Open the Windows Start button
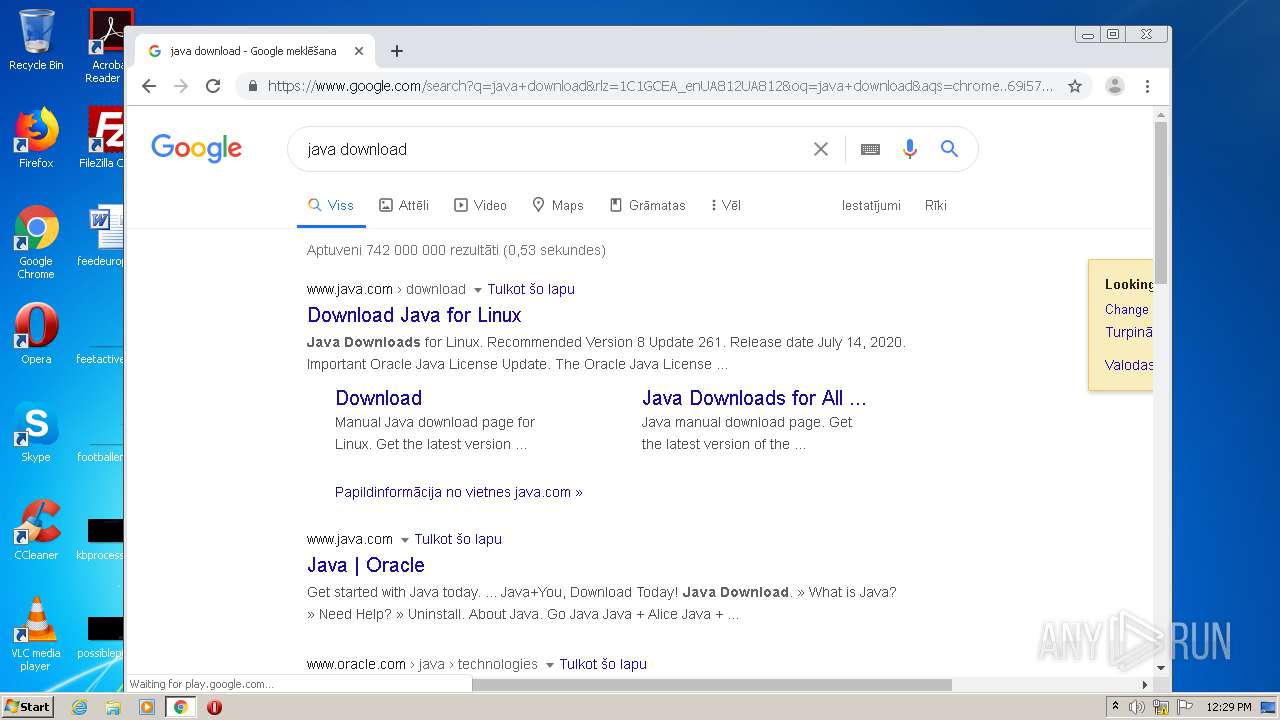The image size is (1280, 720). click(27, 707)
